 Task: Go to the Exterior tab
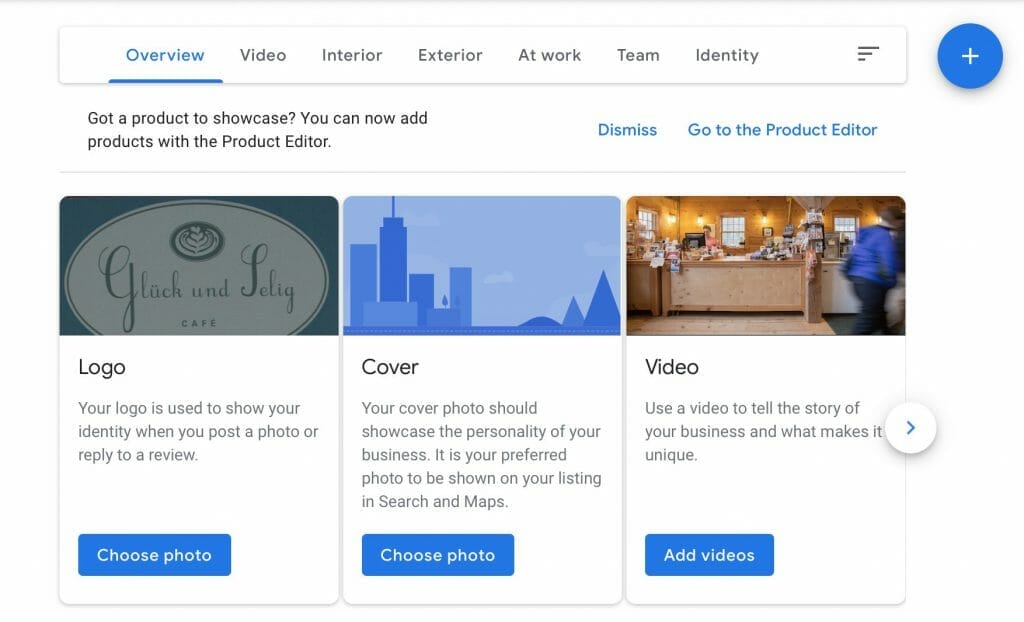(450, 55)
